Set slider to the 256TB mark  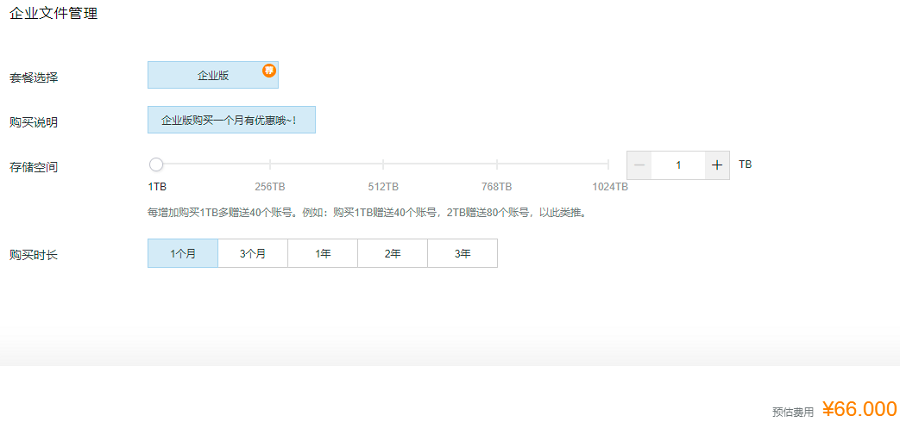click(x=270, y=165)
